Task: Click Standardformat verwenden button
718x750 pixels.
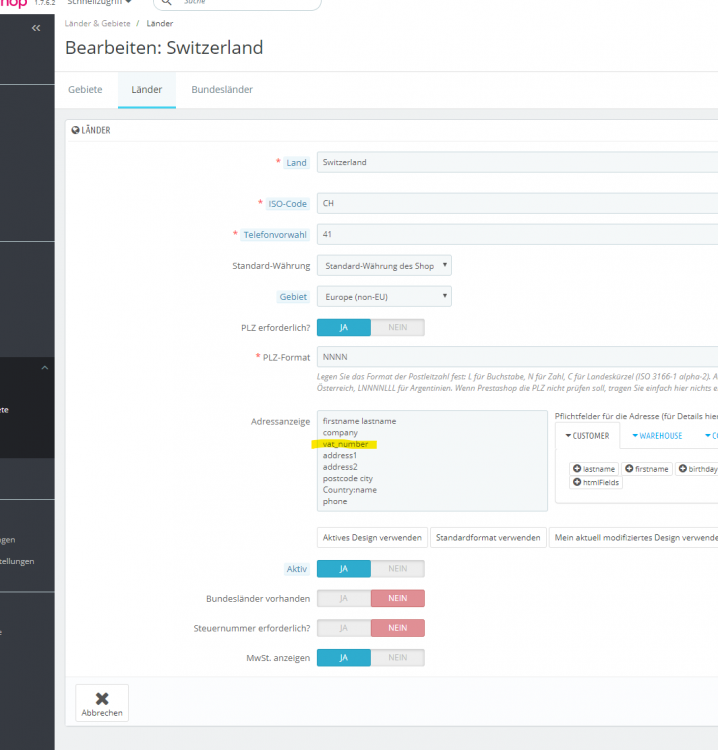Action: [488, 537]
